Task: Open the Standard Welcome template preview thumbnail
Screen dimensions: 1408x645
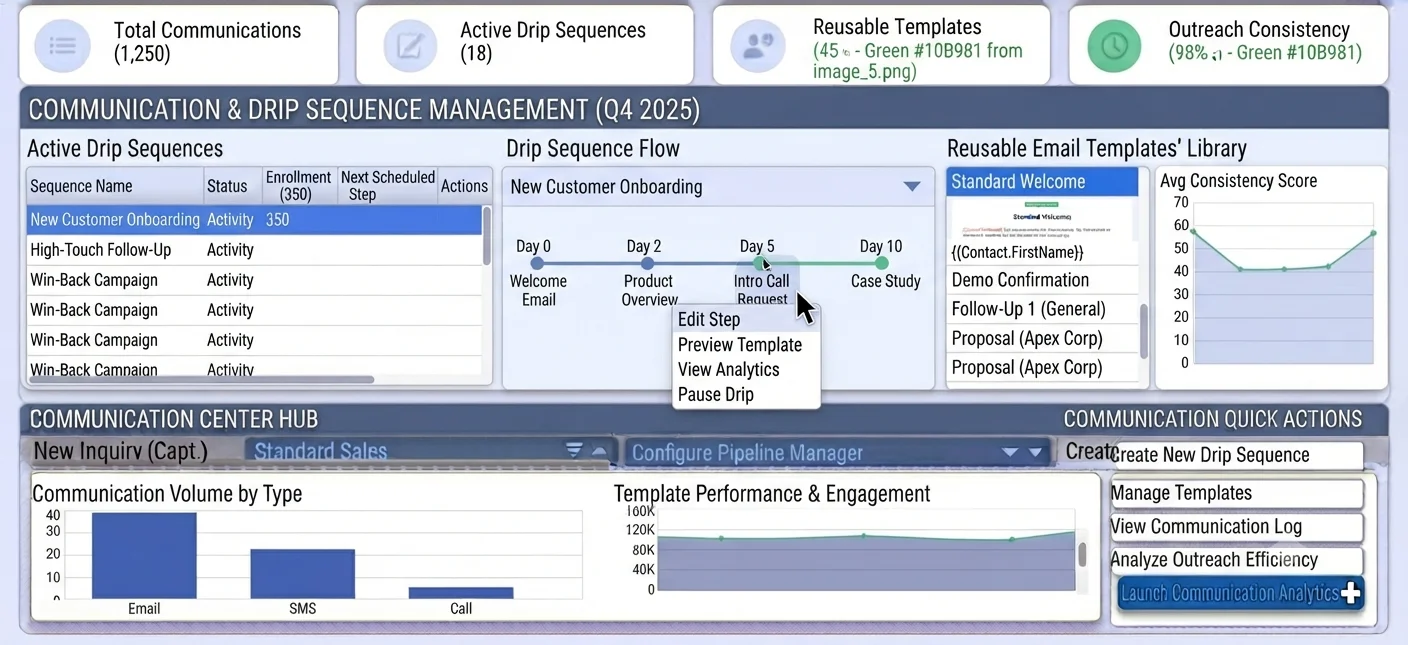Action: [x=1042, y=218]
